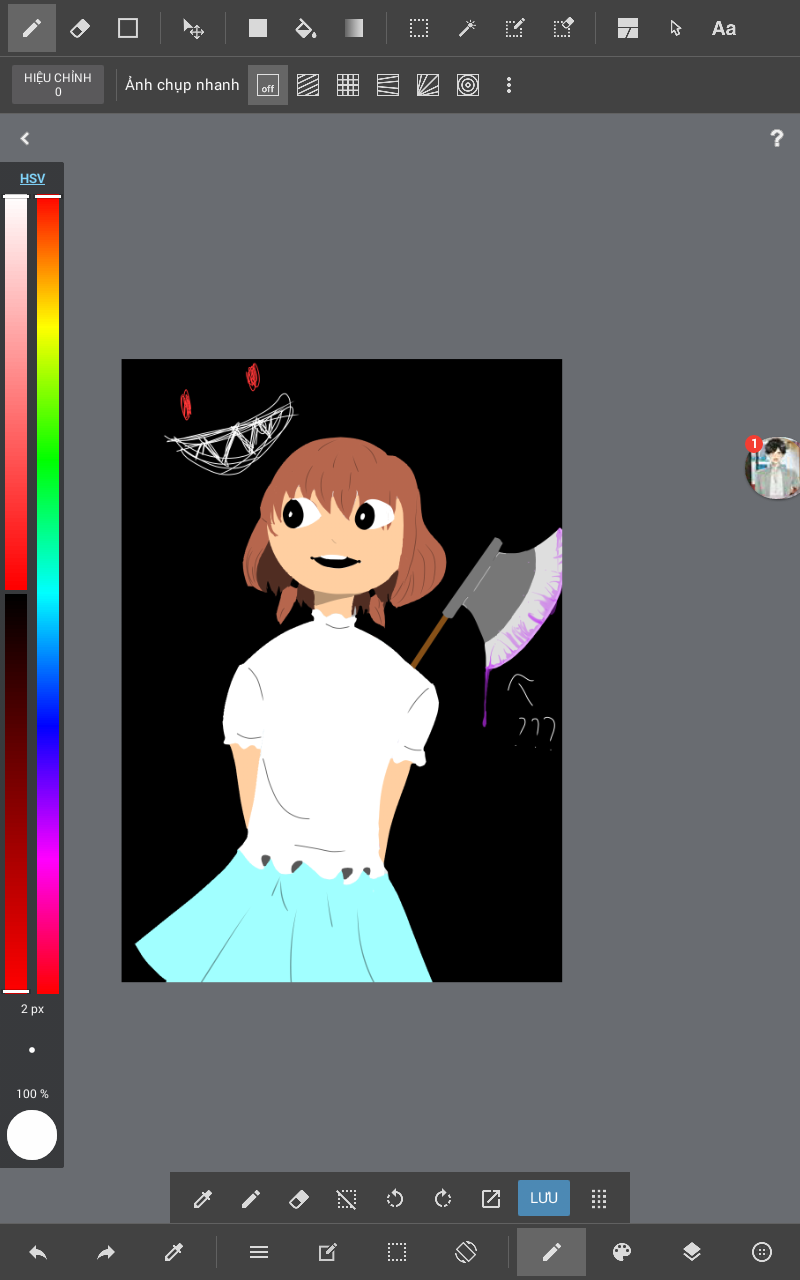The image size is (800, 1280).
Task: Tap the HIỆU CHỈNH correction button
Action: coord(58,85)
